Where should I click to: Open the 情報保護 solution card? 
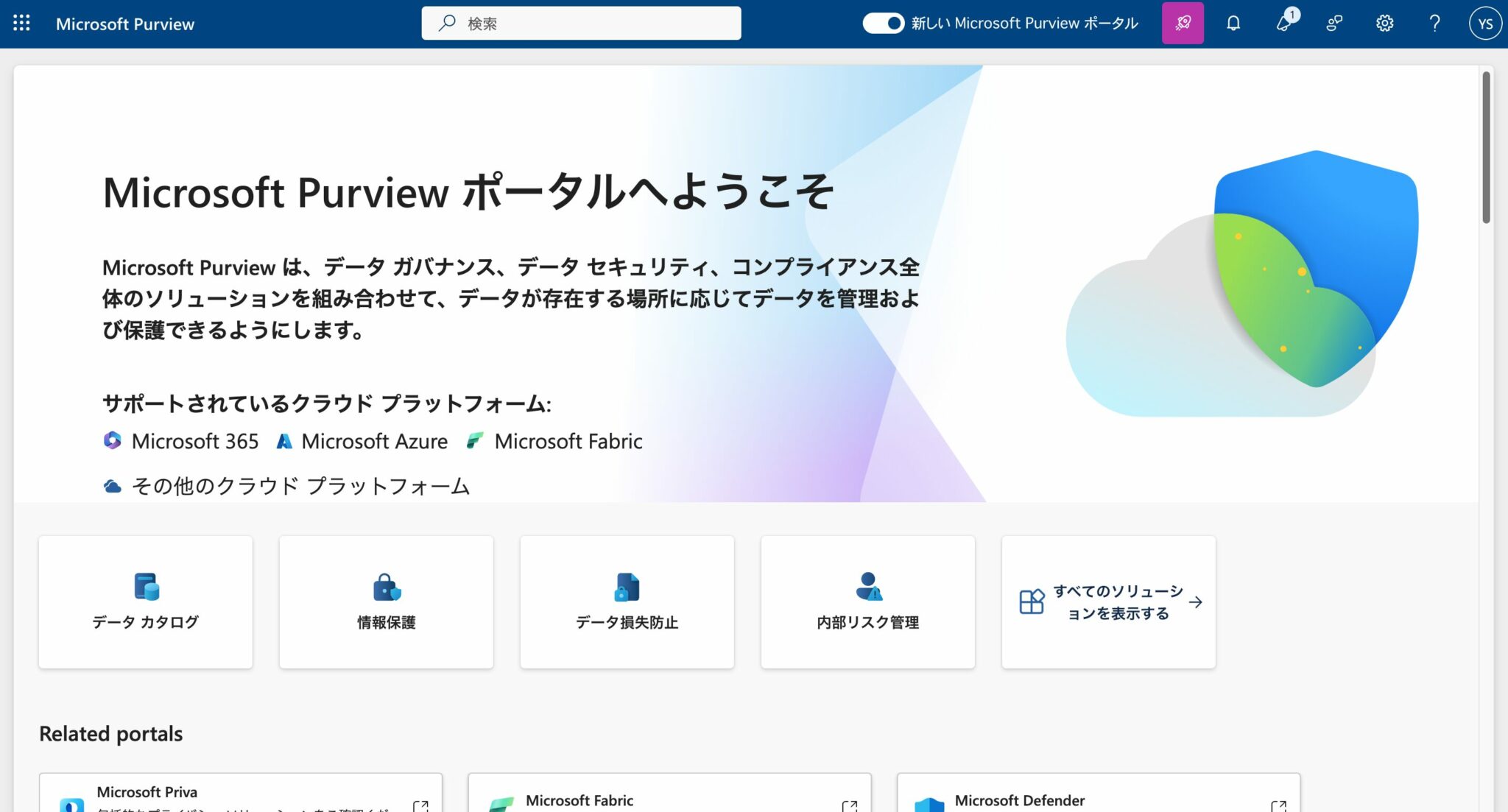tap(387, 601)
